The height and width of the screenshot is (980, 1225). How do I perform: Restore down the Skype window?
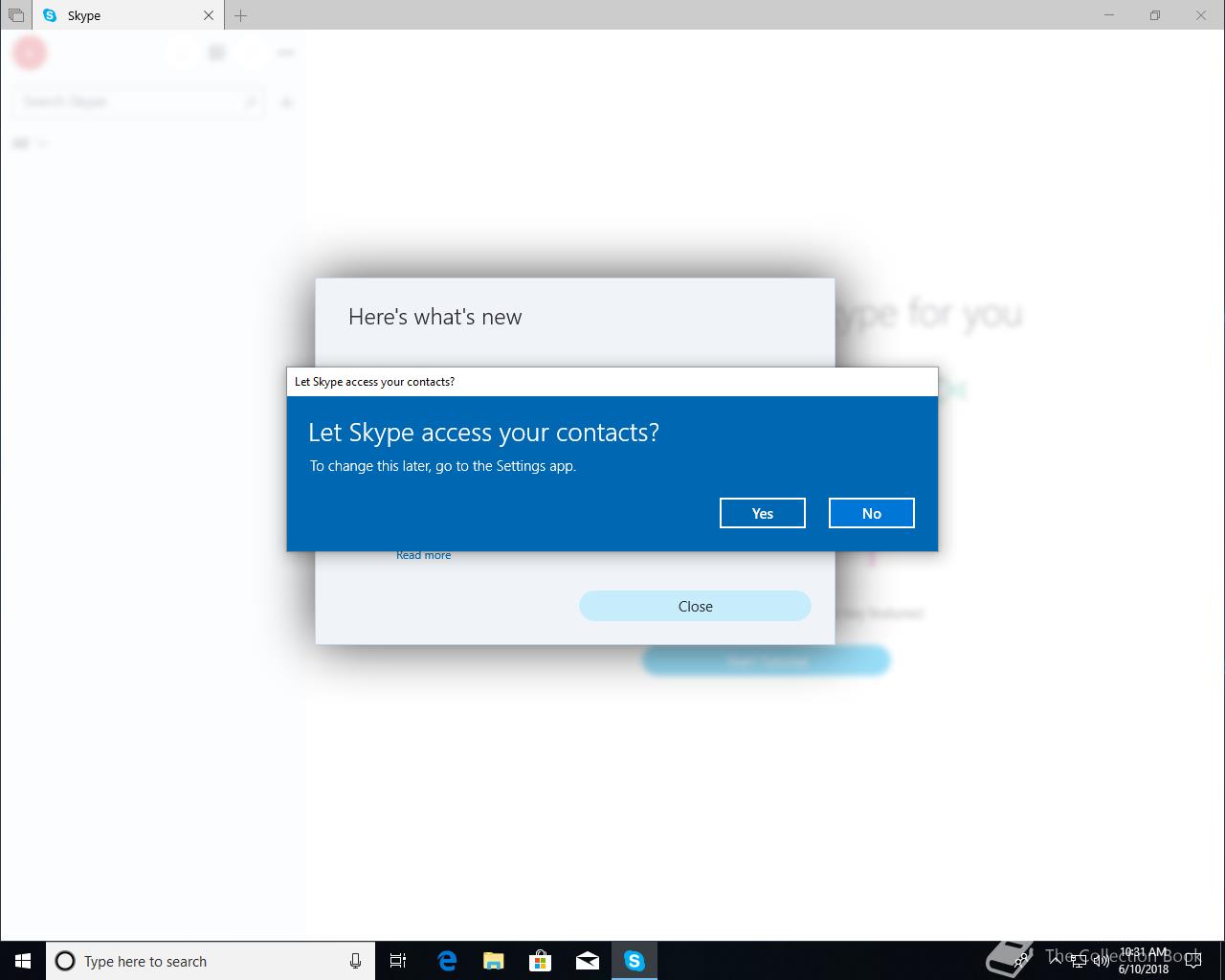(1155, 15)
